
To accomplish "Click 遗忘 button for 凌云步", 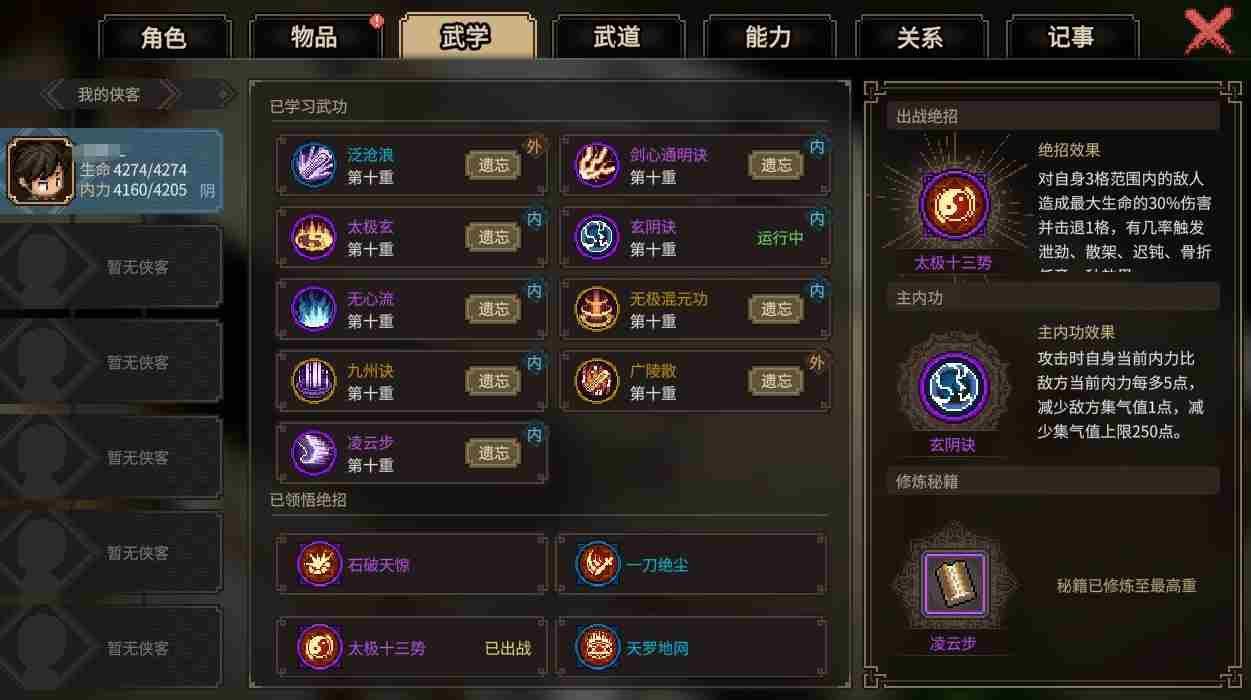I will pos(493,453).
